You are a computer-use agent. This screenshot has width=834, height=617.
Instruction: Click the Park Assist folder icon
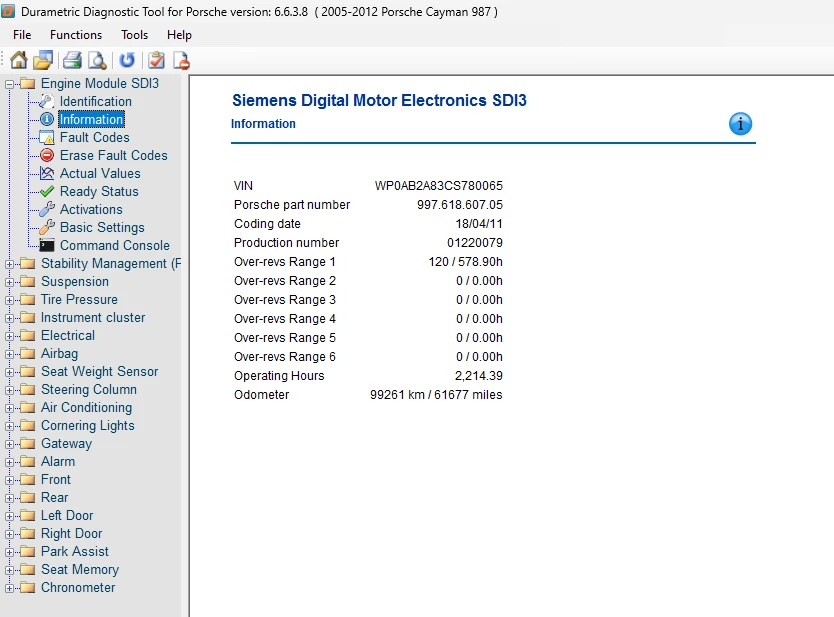click(x=27, y=552)
